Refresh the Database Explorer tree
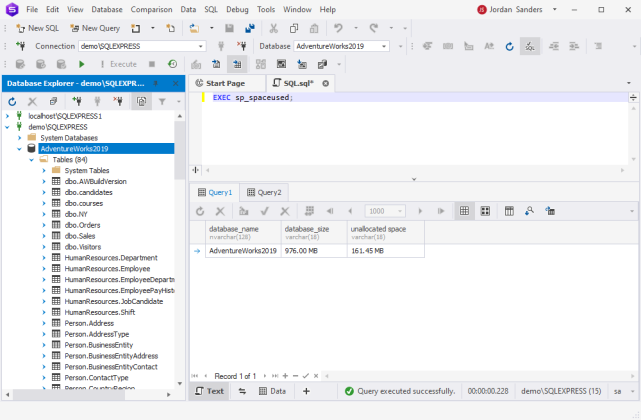This screenshot has height=420, width=641. point(12,101)
